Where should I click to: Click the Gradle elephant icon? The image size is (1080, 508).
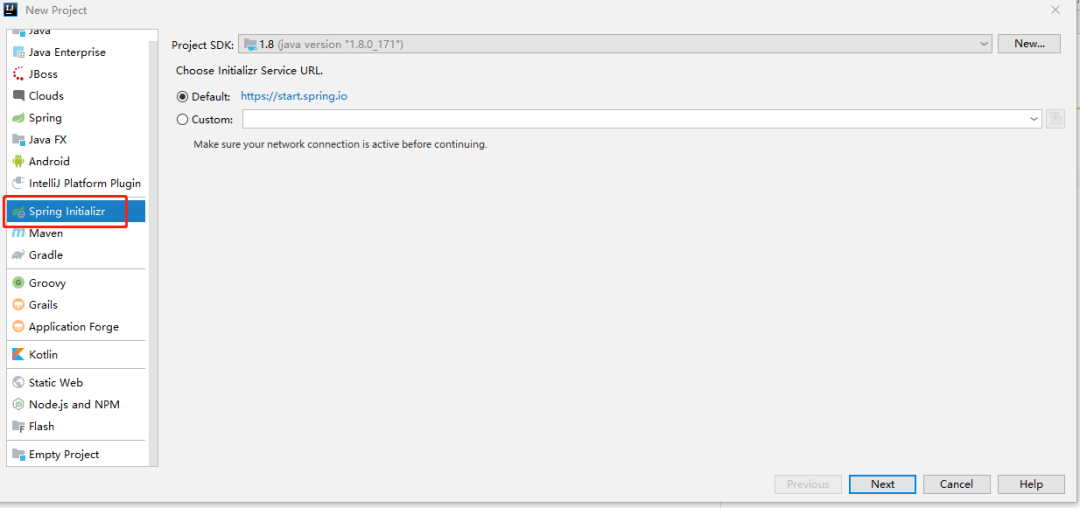coord(19,255)
